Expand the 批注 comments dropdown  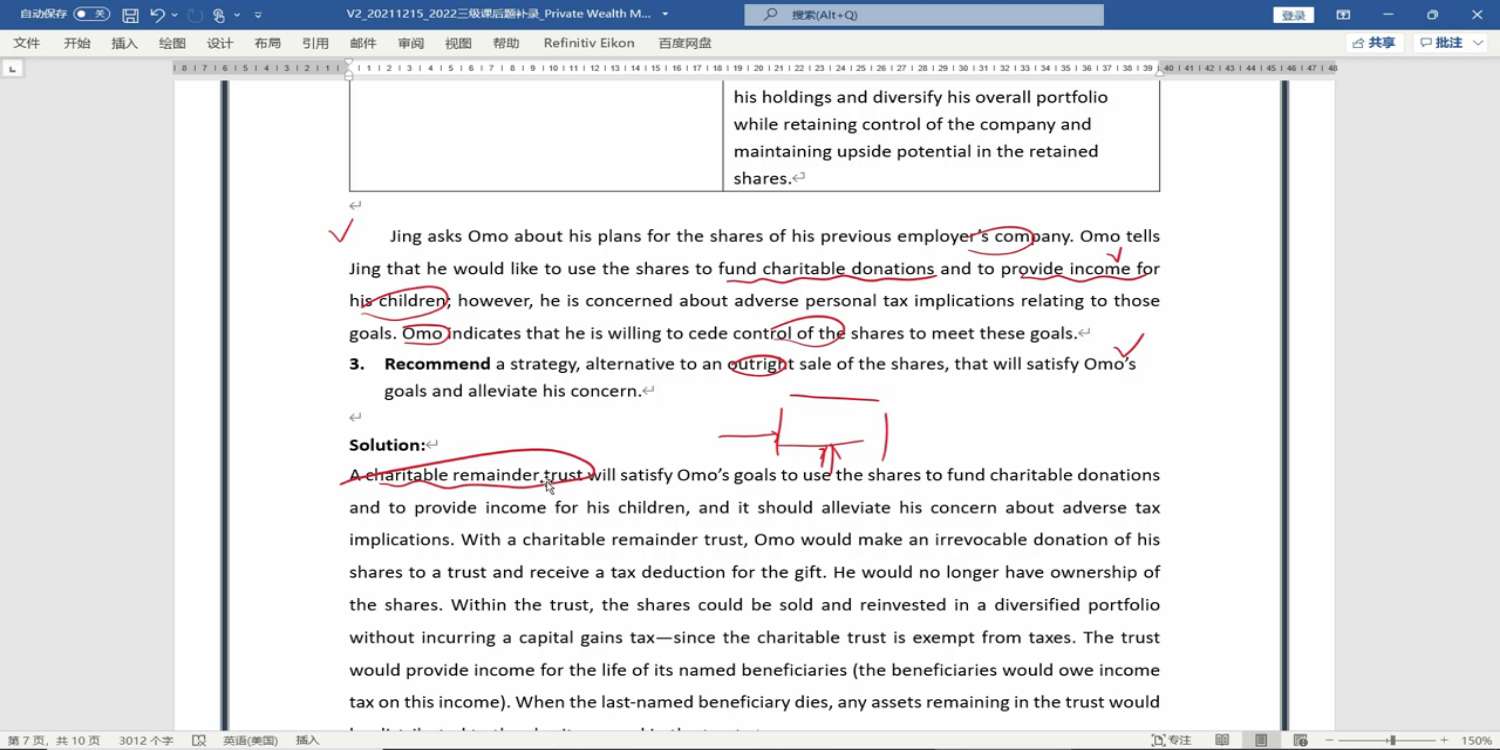[x=1479, y=43]
